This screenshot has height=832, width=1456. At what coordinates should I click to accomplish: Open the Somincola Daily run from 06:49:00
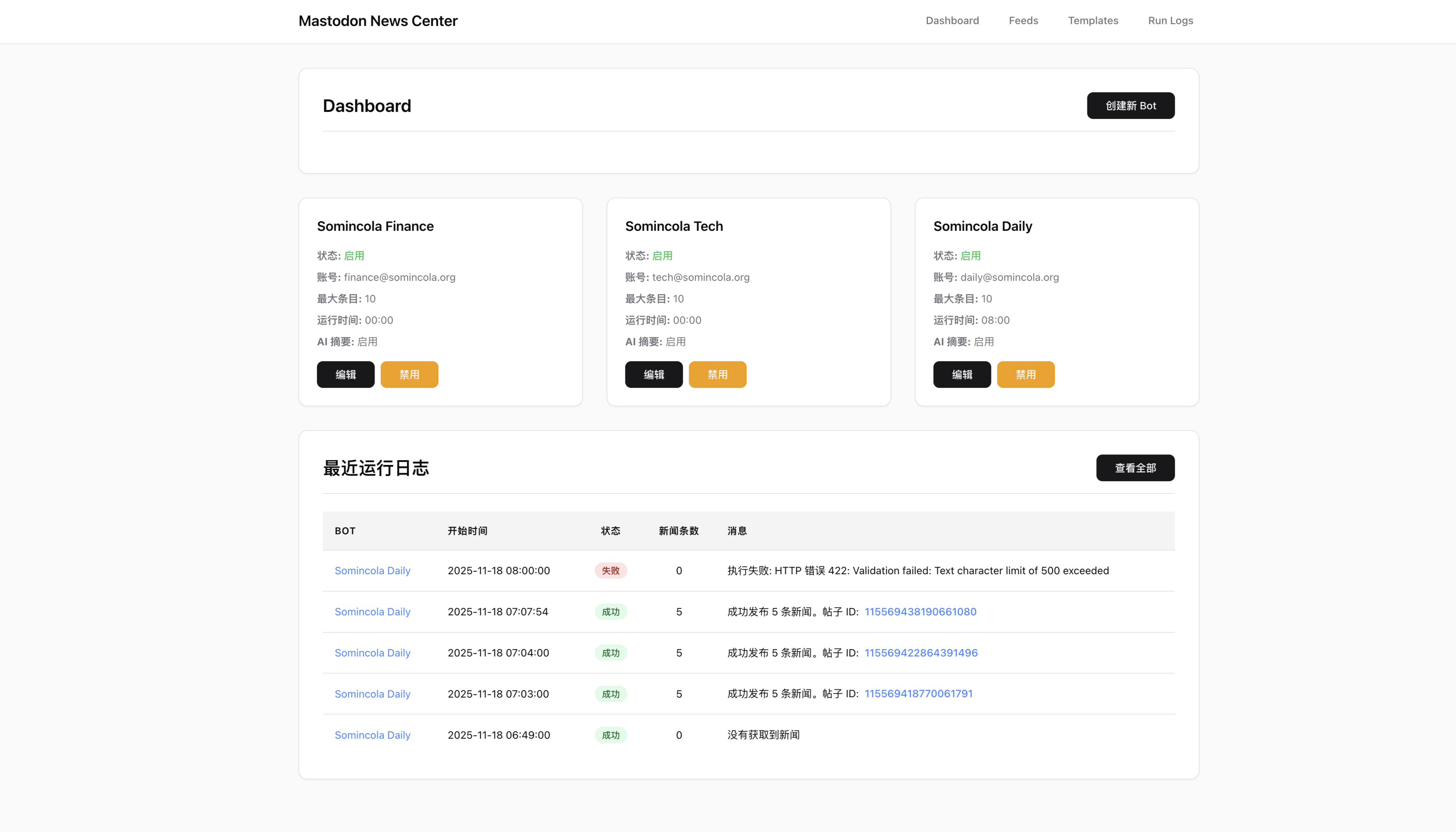point(372,735)
